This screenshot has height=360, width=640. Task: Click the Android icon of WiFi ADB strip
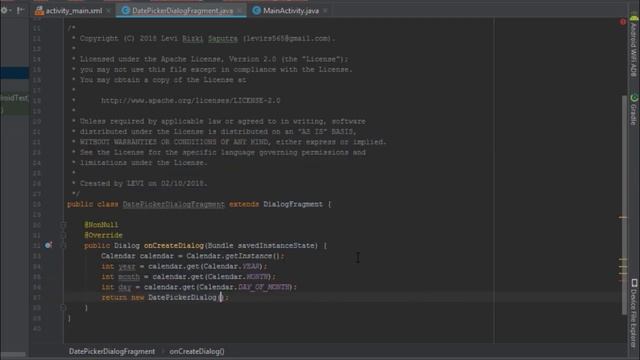634,19
